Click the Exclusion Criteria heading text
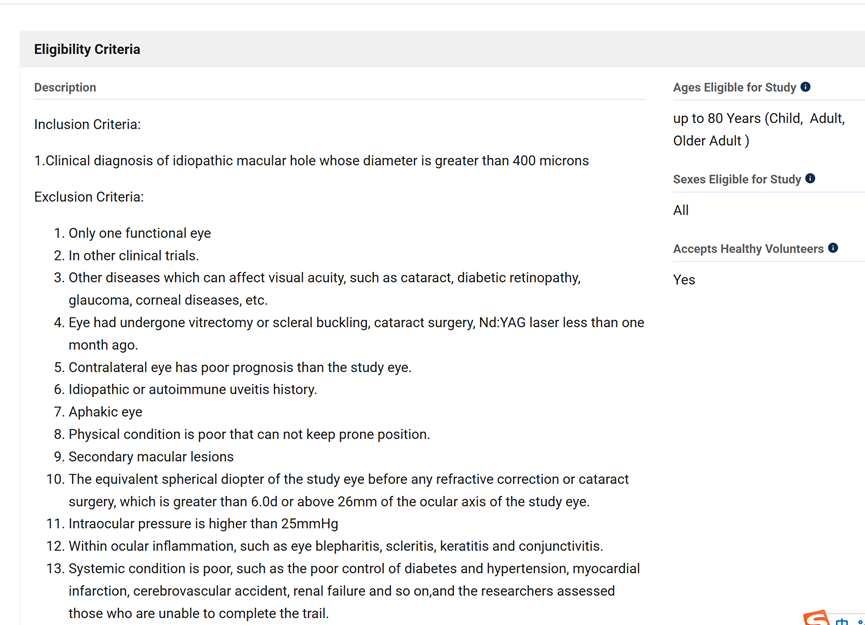This screenshot has width=865, height=625. pyautogui.click(x=89, y=197)
